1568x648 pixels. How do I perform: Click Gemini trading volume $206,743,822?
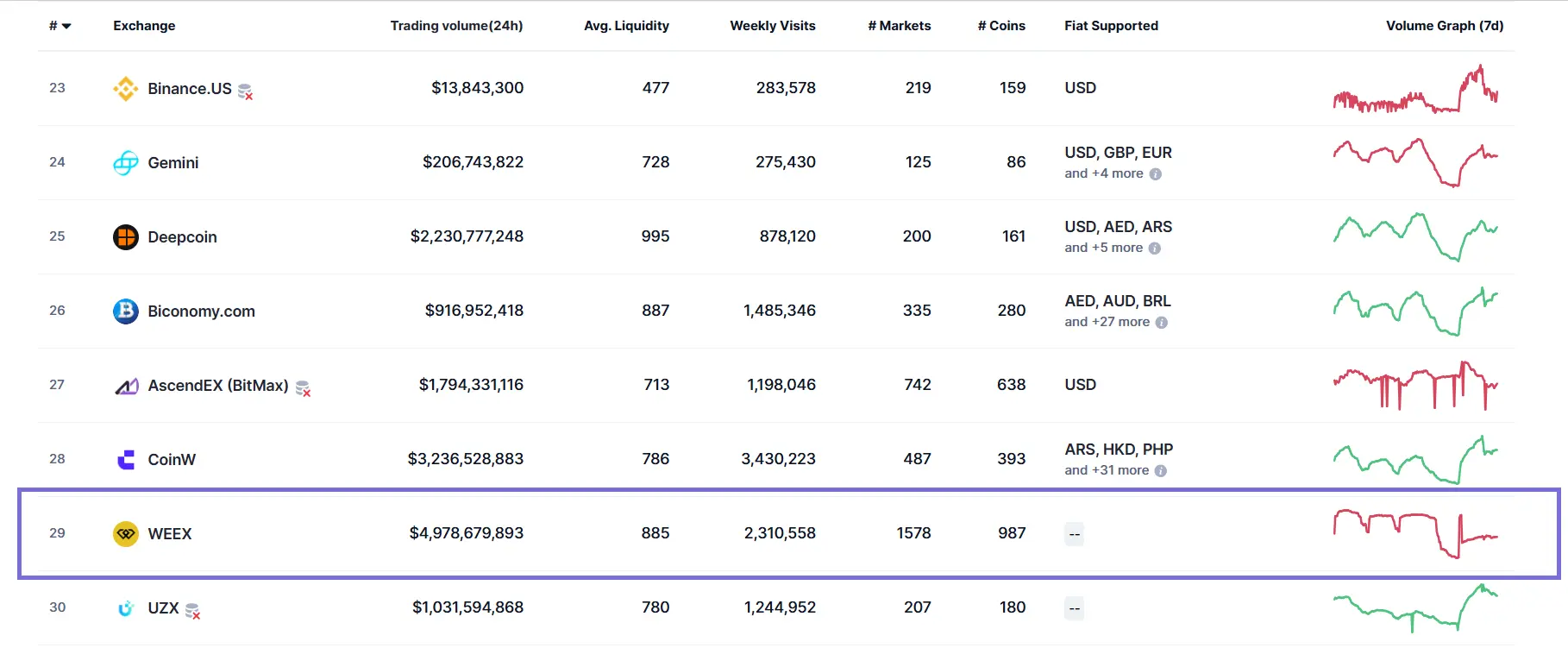[473, 162]
